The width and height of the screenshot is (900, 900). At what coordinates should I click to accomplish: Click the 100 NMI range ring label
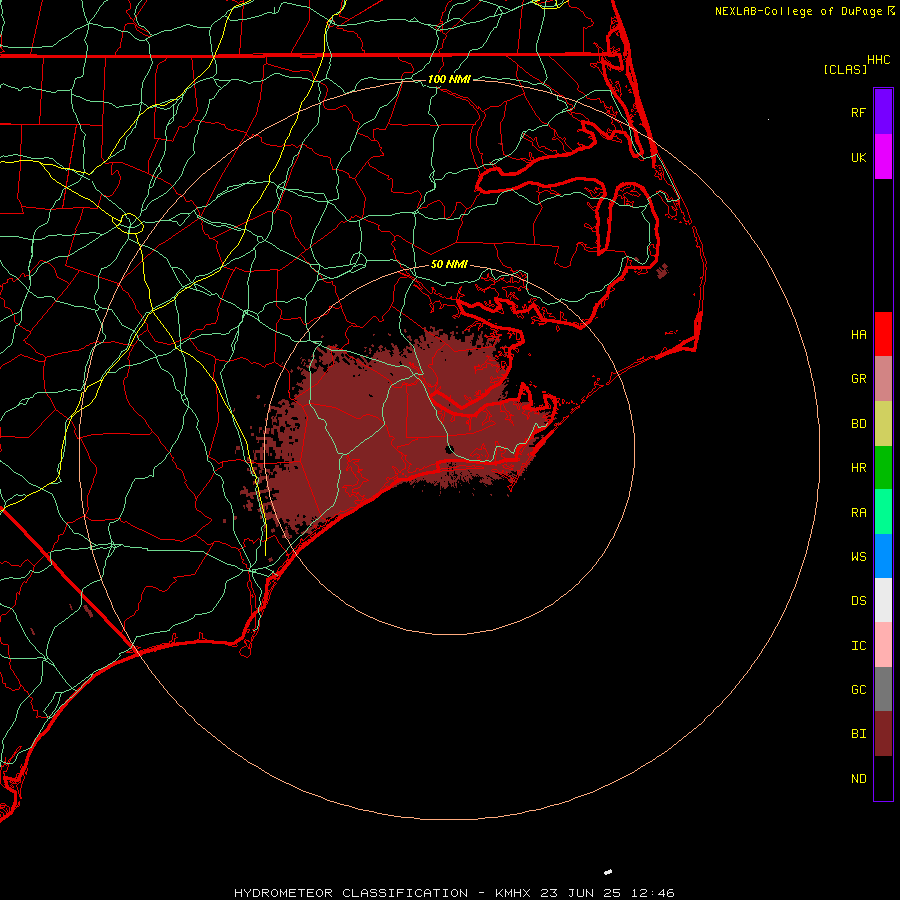click(x=449, y=79)
